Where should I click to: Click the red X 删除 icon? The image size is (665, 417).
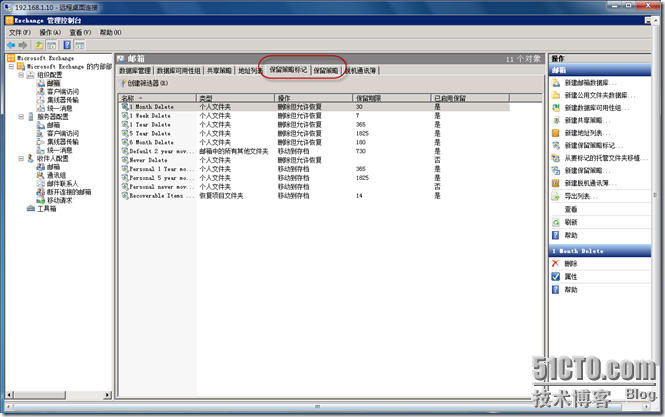click(x=556, y=263)
